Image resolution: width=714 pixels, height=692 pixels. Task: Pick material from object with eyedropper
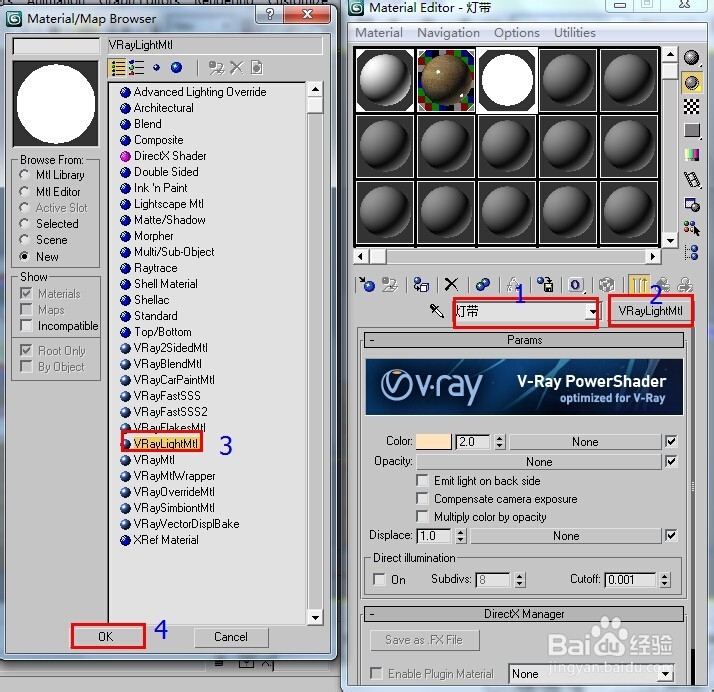(x=436, y=311)
